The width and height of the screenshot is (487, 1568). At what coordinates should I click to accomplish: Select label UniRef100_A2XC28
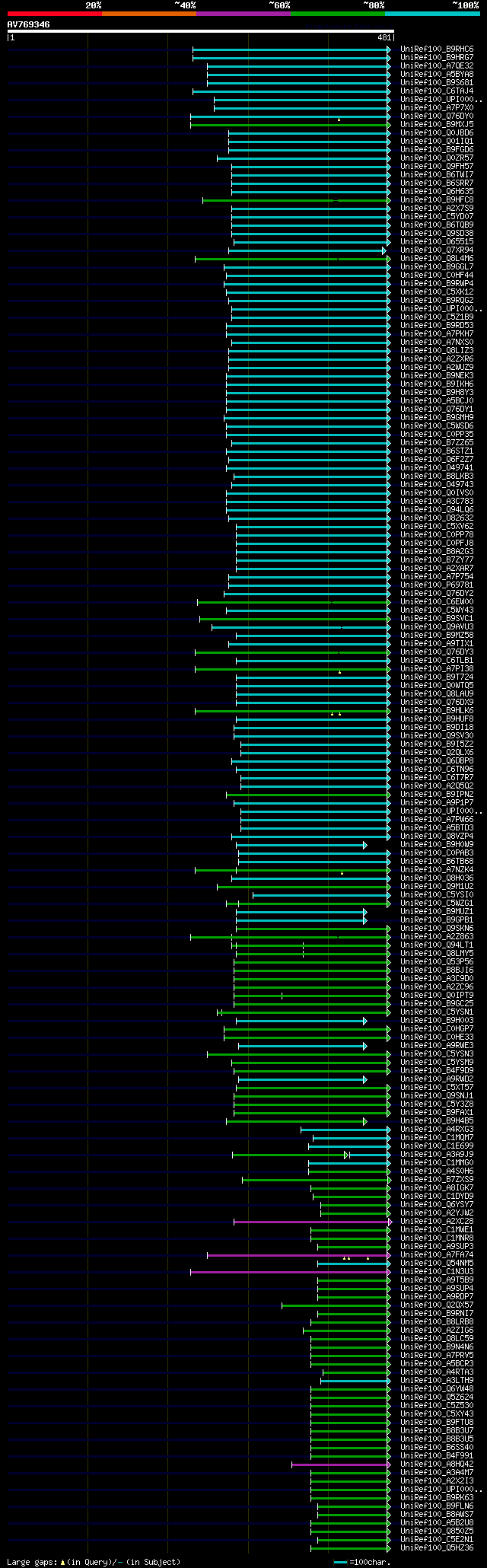[x=437, y=1222]
